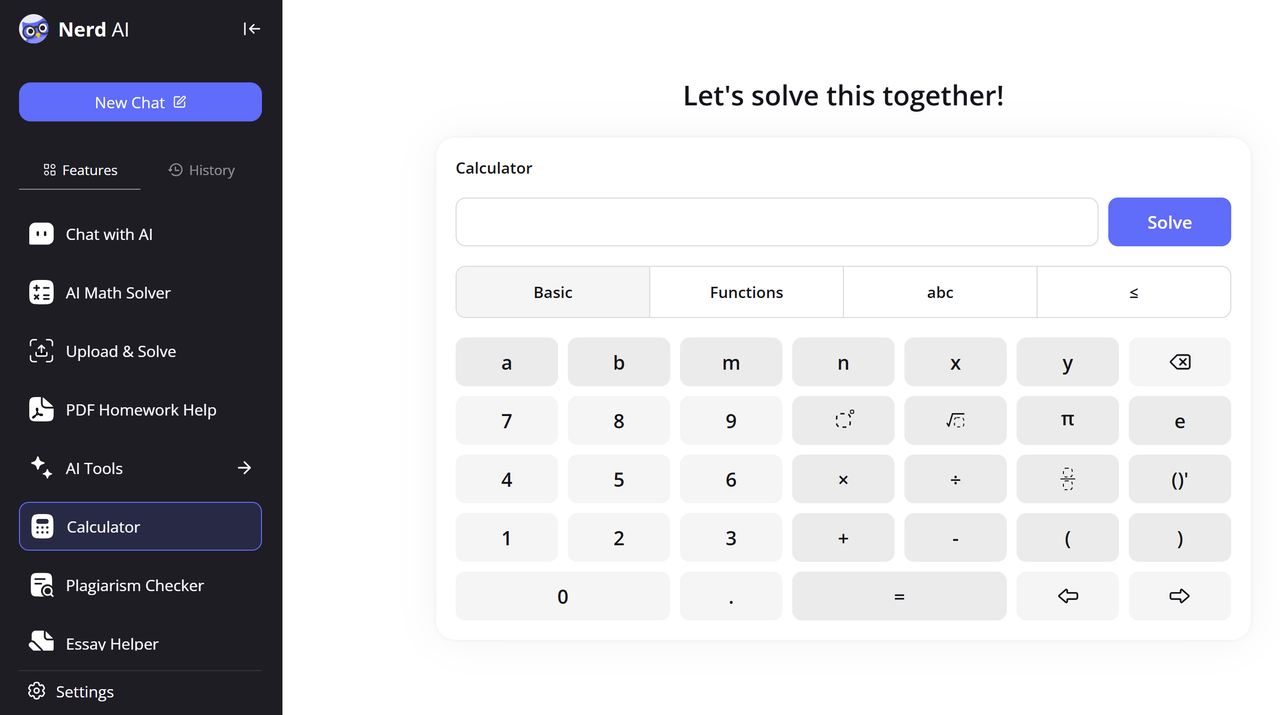Insert the fraction template

coord(1067,479)
